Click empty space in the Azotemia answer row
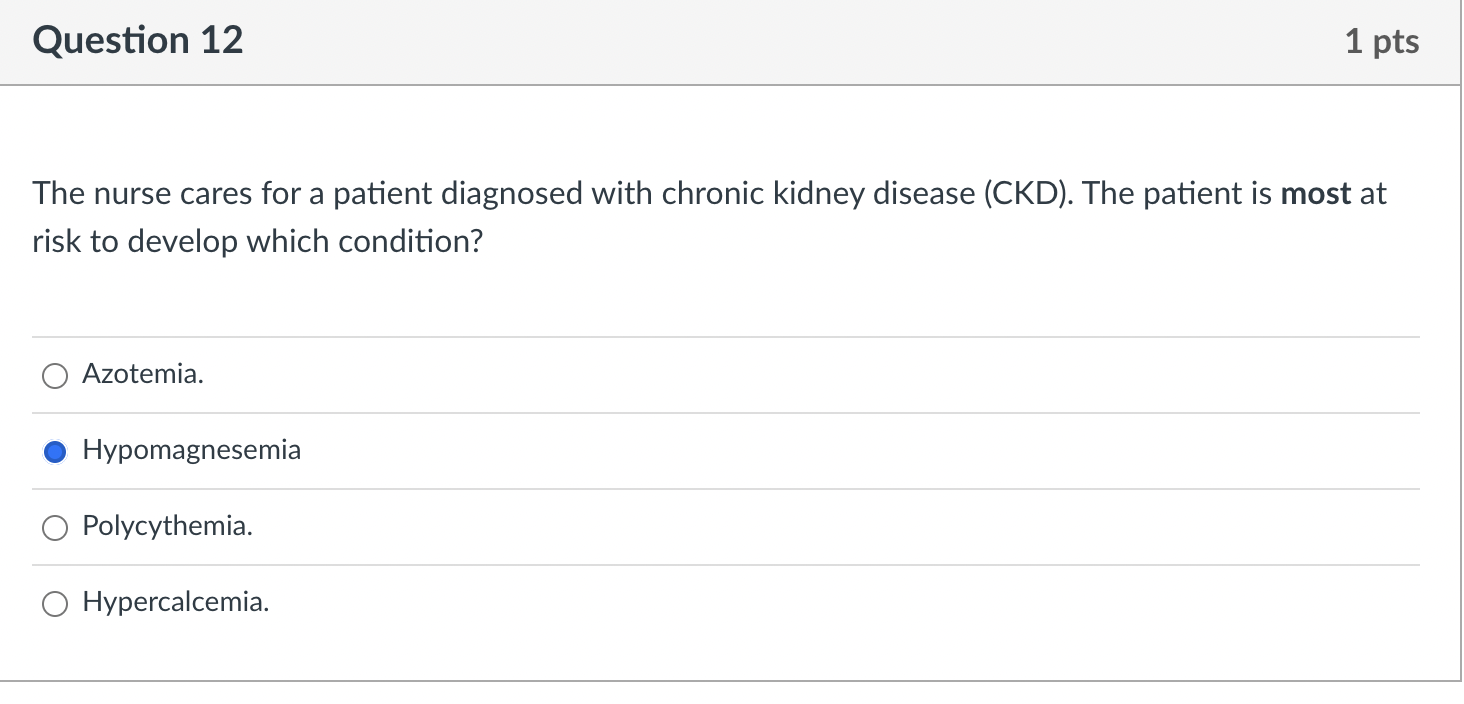1464x704 pixels. (800, 376)
